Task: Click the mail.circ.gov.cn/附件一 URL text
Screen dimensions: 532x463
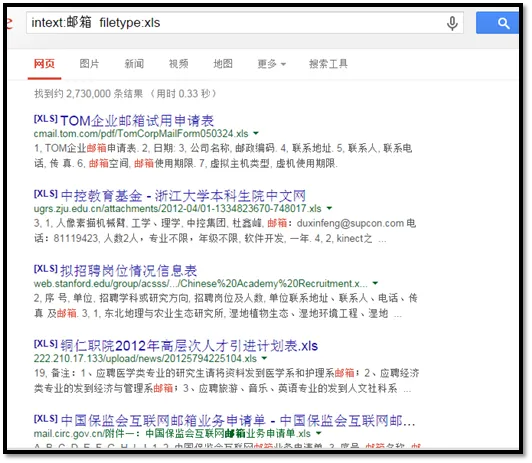Action: pos(172,433)
